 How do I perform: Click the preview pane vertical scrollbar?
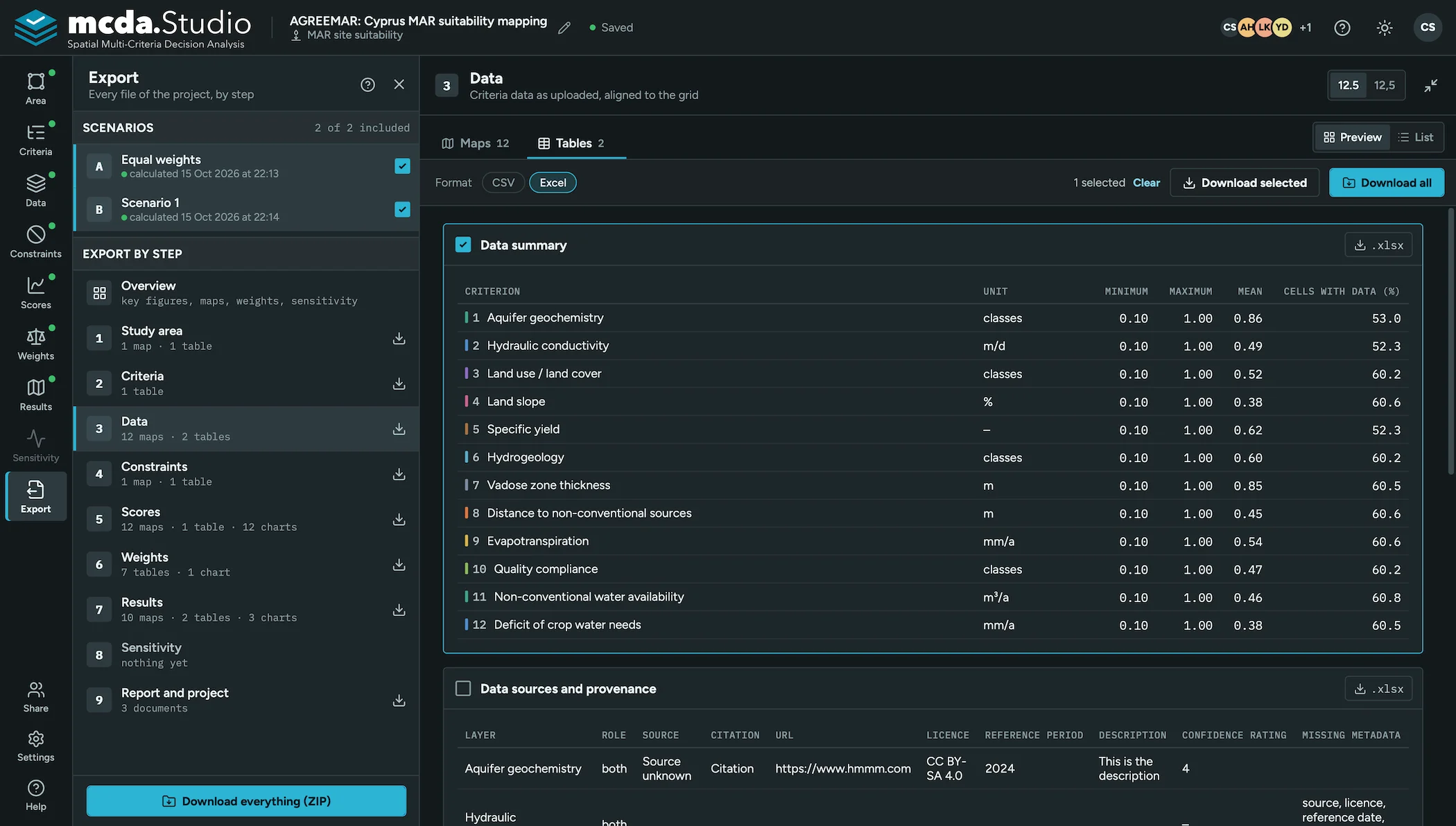pyautogui.click(x=1450, y=343)
